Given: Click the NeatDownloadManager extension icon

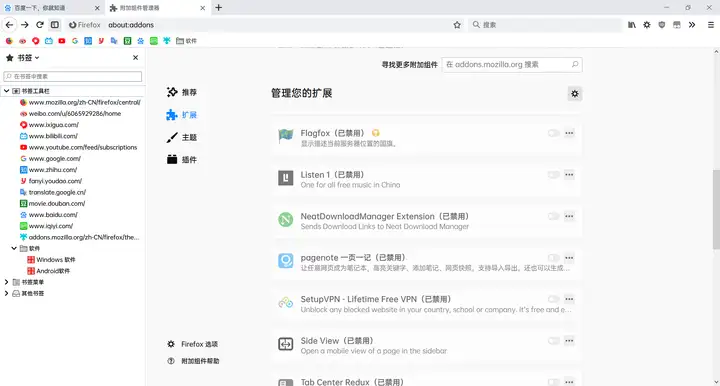Looking at the screenshot, I should (x=286, y=219).
